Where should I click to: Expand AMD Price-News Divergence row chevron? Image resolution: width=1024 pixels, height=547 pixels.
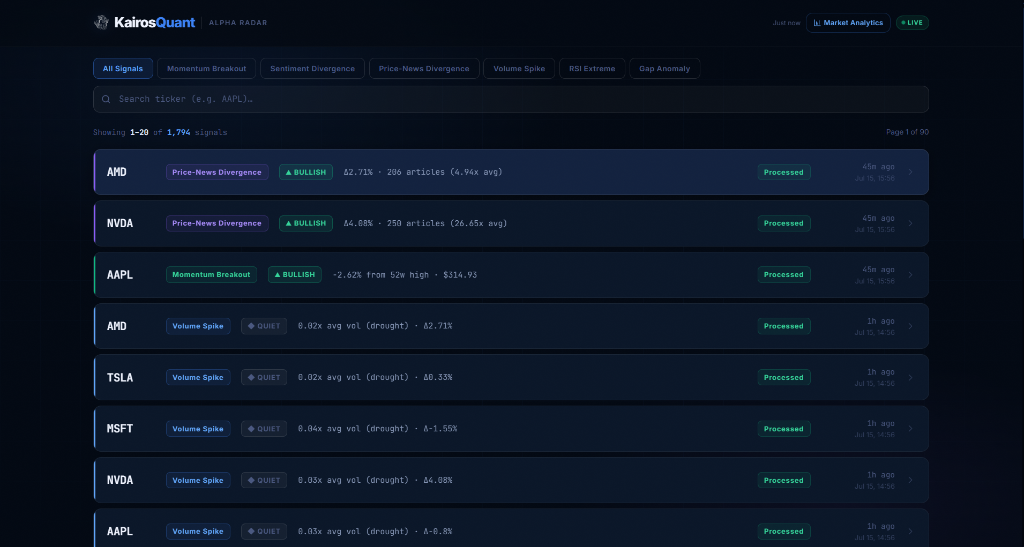coord(910,172)
